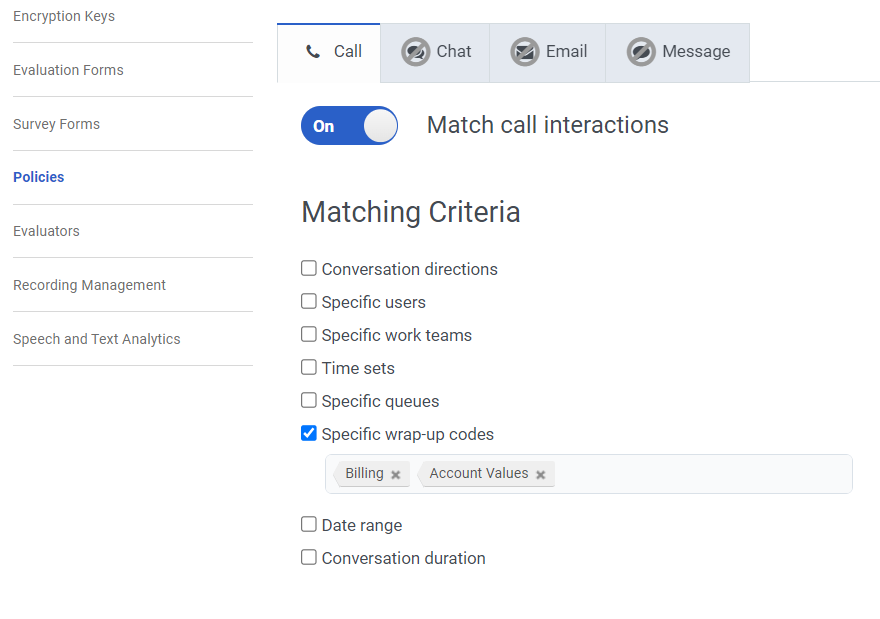Open Speech and Text Analytics
The width and height of the screenshot is (880, 619).
96,339
